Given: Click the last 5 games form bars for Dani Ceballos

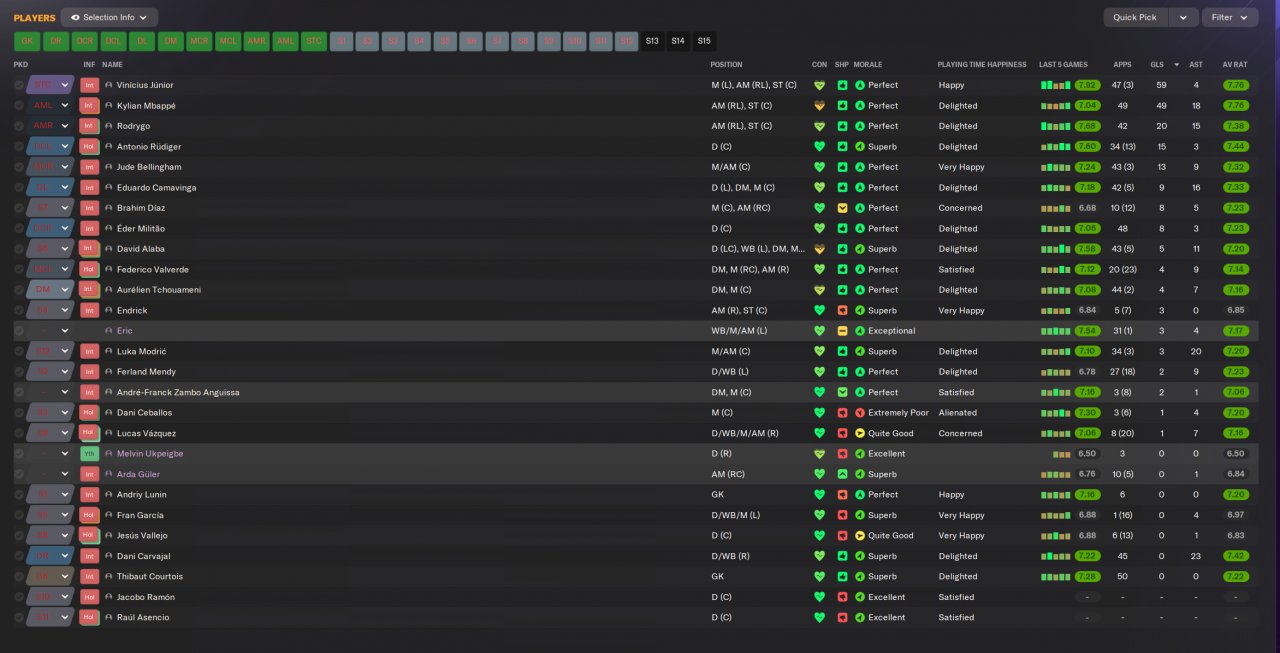Looking at the screenshot, I should [x=1056, y=413].
